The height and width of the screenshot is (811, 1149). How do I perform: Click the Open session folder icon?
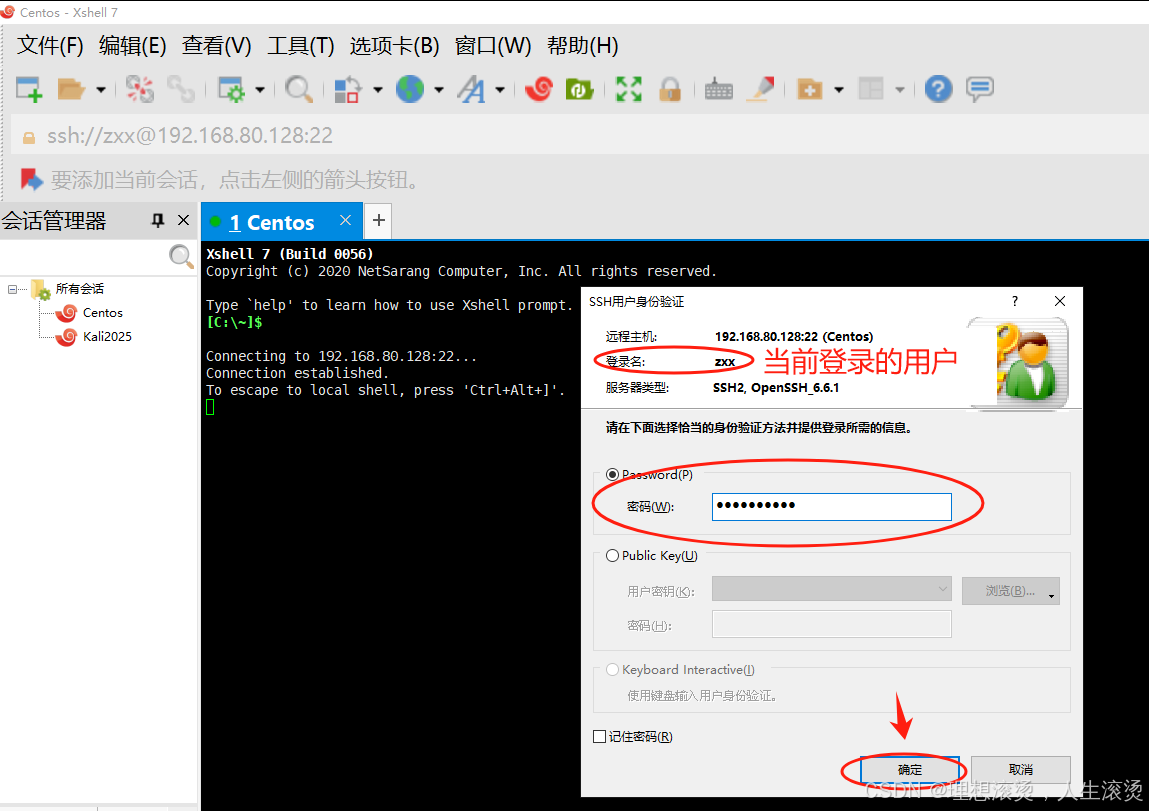point(71,89)
